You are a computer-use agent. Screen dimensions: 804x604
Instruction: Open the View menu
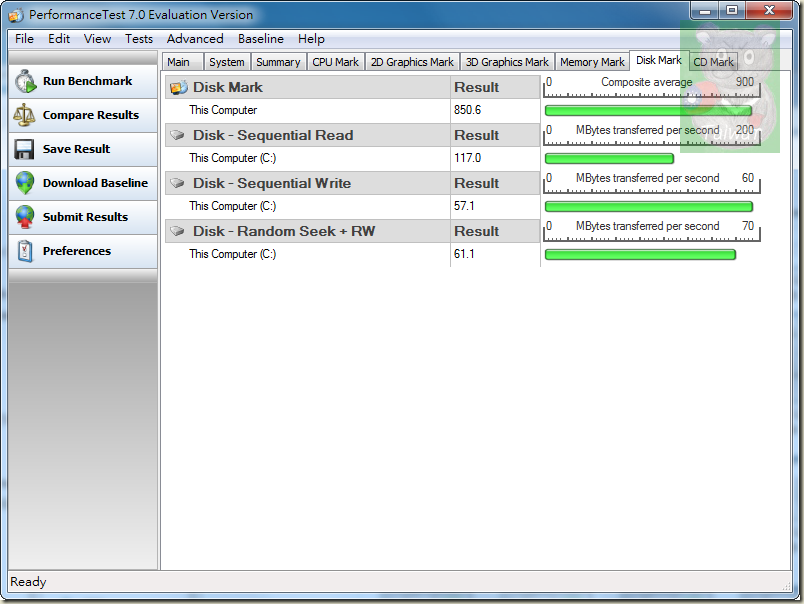(97, 39)
